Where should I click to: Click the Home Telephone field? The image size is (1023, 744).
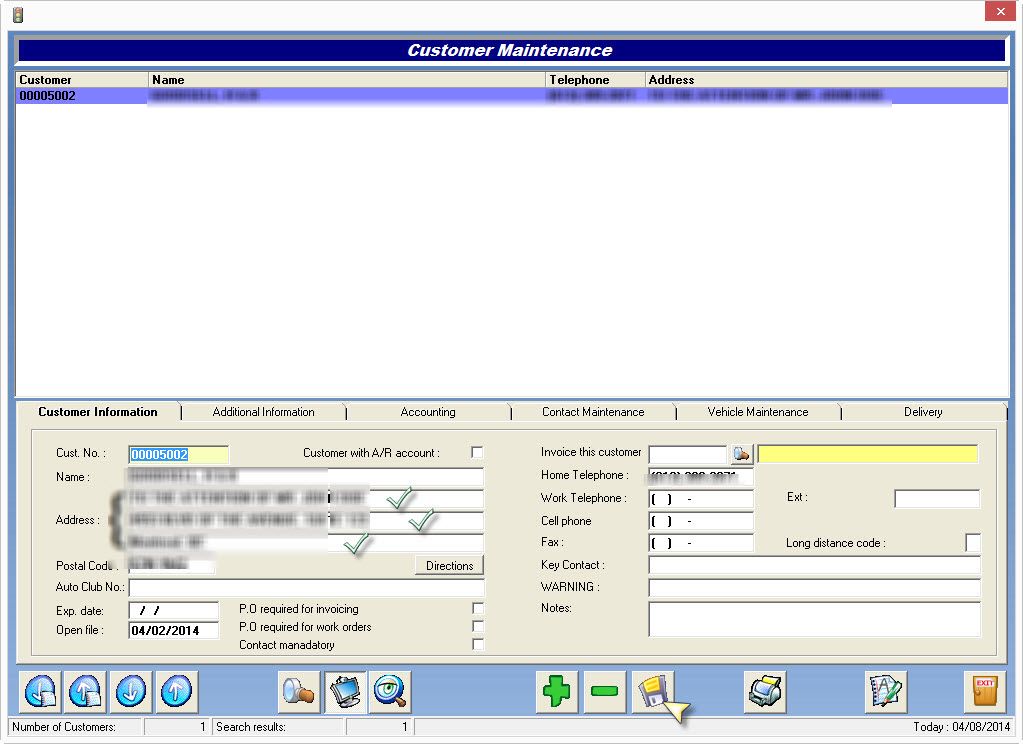point(701,476)
